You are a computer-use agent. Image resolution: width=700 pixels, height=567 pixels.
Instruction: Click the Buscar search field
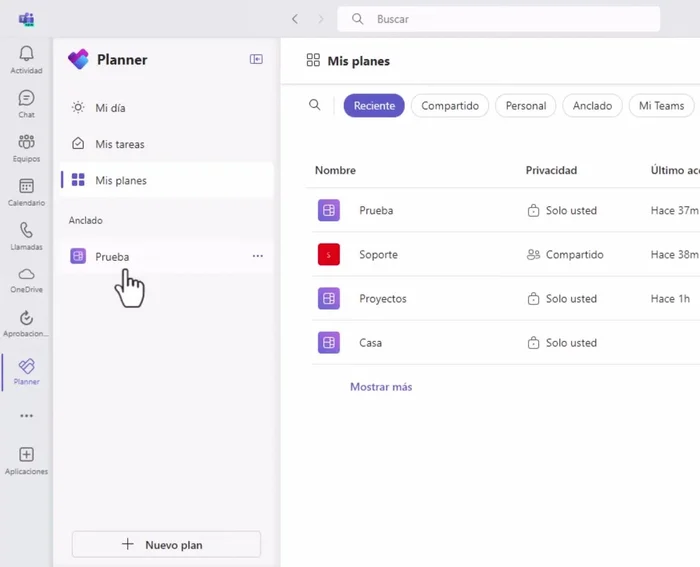pyautogui.click(x=499, y=19)
